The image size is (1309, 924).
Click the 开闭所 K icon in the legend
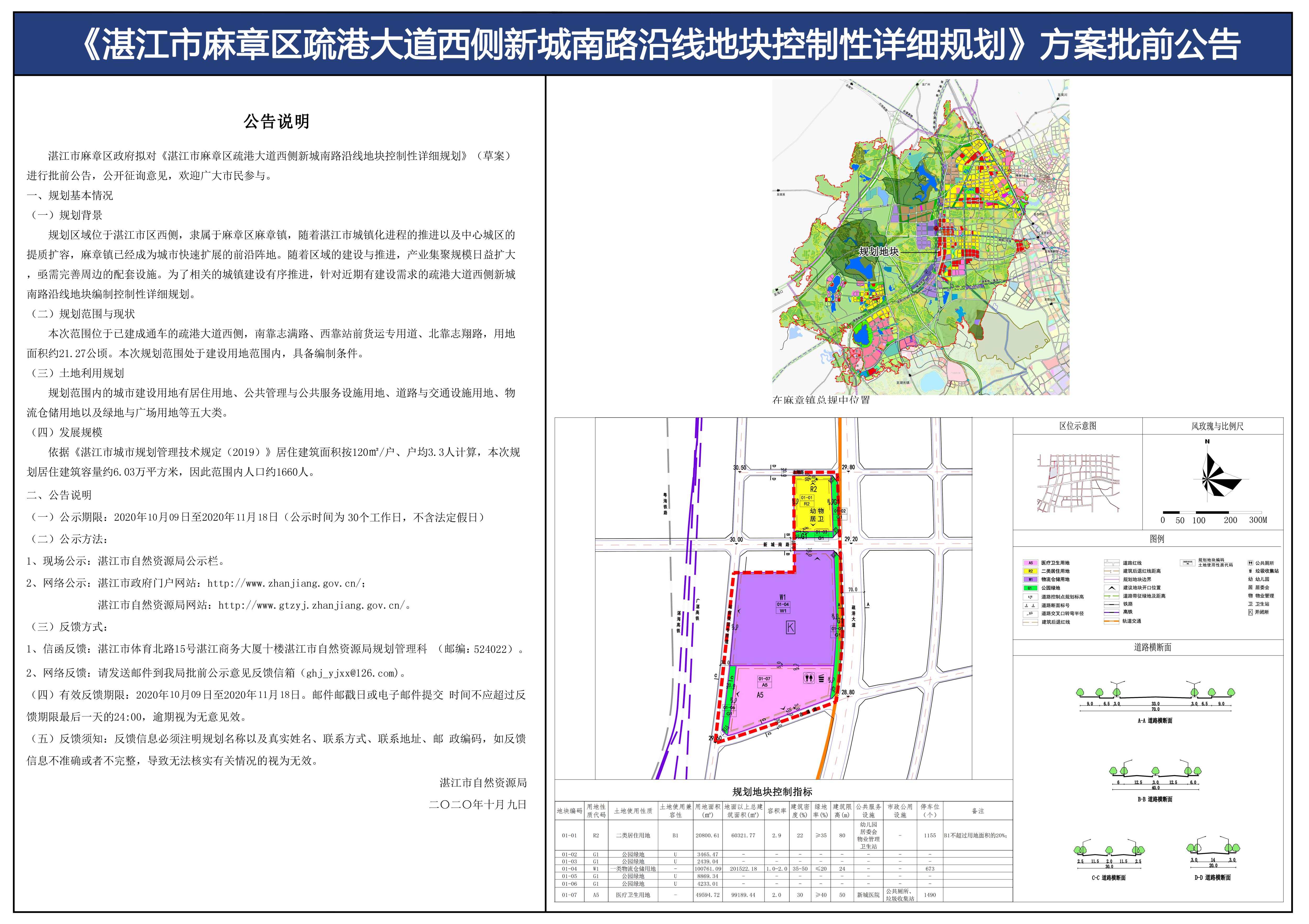coord(1250,612)
